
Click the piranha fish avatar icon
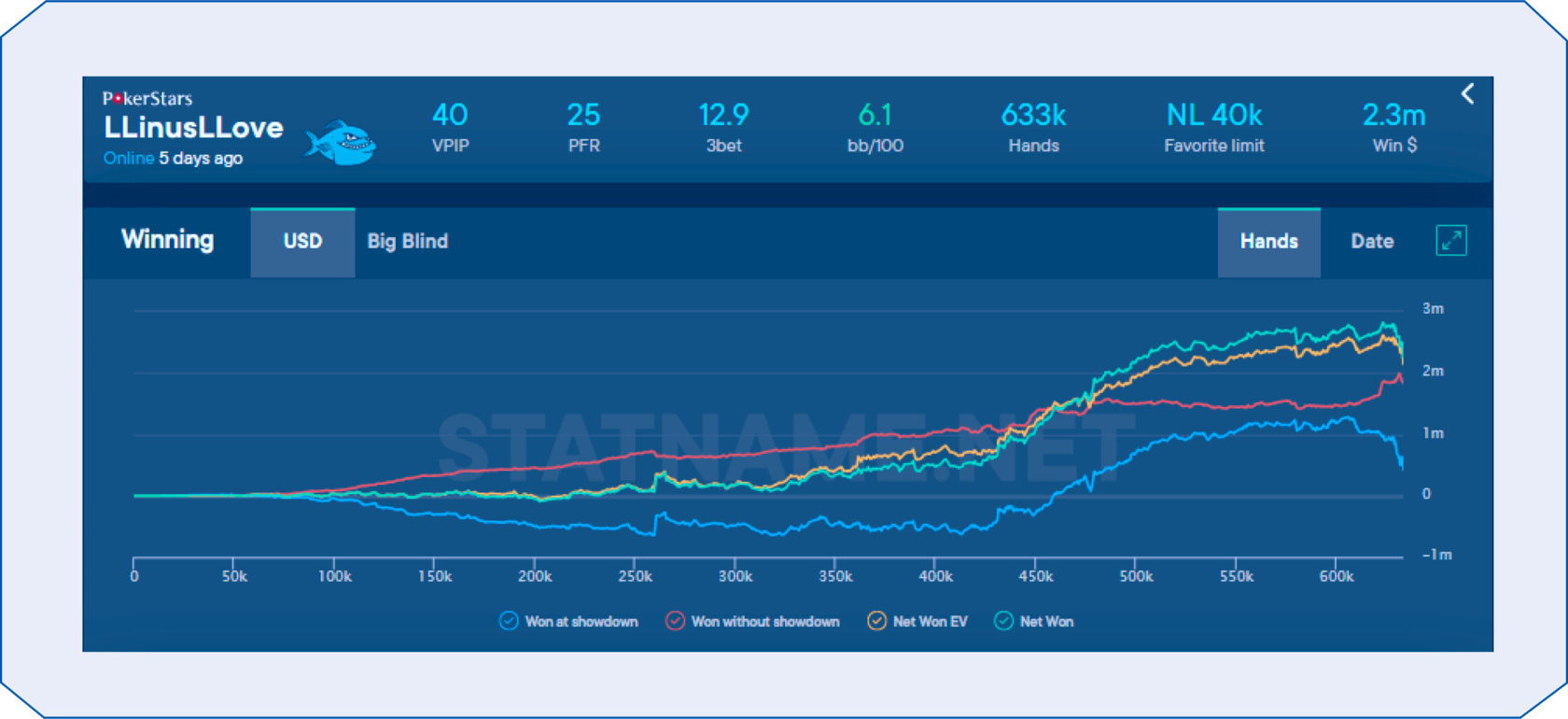coord(341,143)
